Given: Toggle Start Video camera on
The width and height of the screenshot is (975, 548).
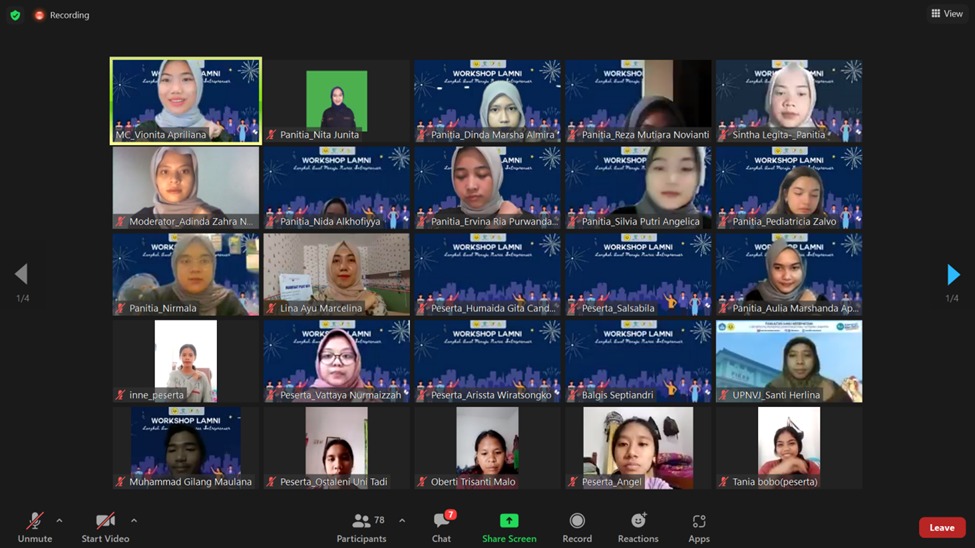Looking at the screenshot, I should [105, 527].
